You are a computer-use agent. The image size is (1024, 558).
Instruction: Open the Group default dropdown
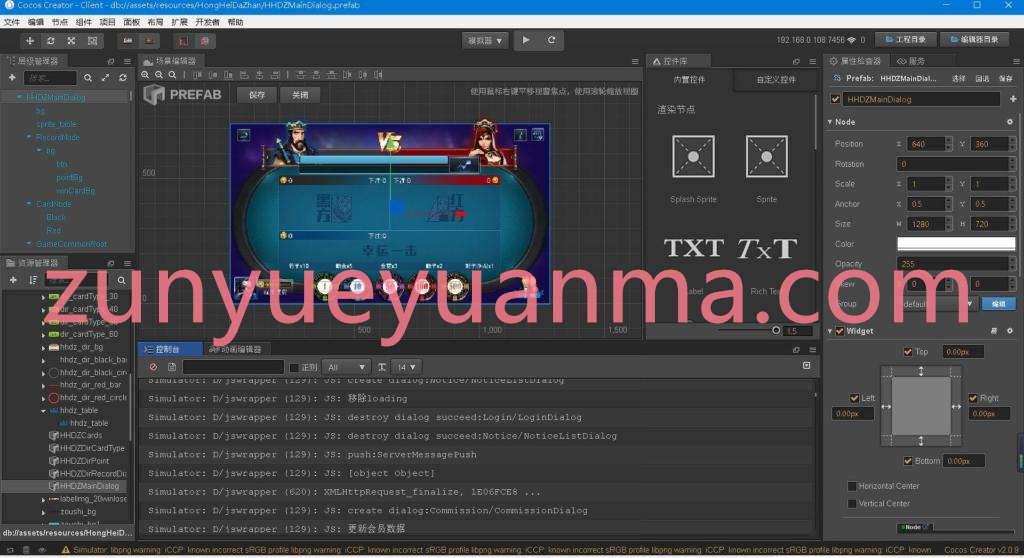click(x=938, y=304)
